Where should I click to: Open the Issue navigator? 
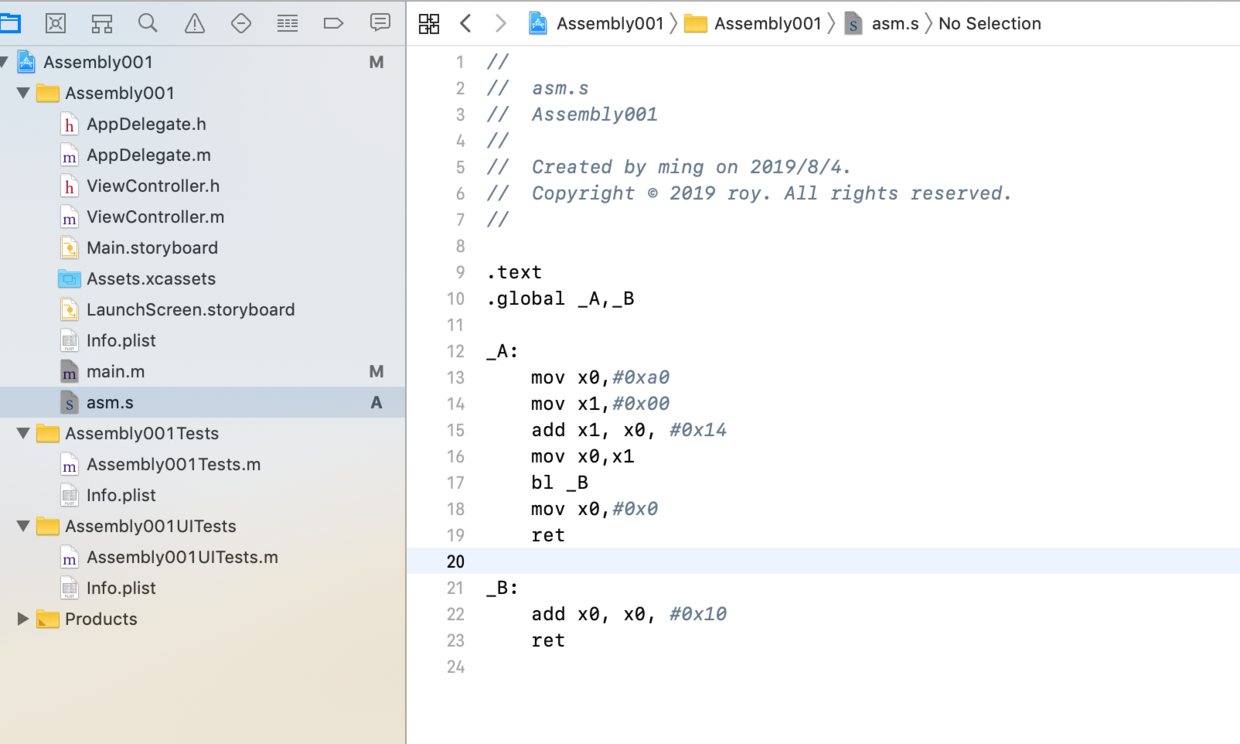click(x=195, y=23)
